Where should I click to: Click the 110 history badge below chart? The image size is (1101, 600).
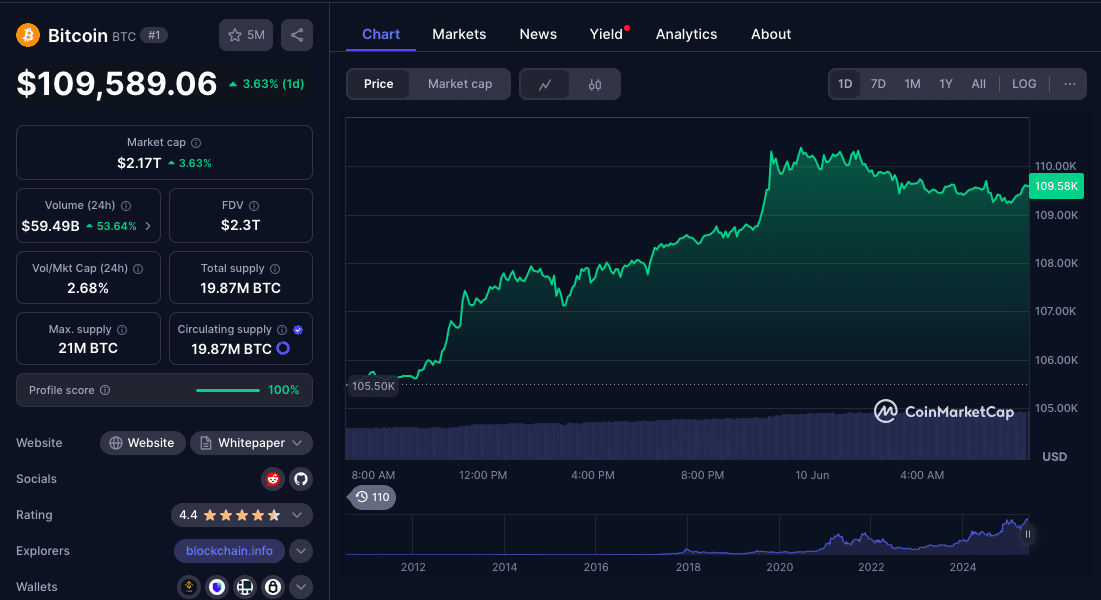point(372,497)
